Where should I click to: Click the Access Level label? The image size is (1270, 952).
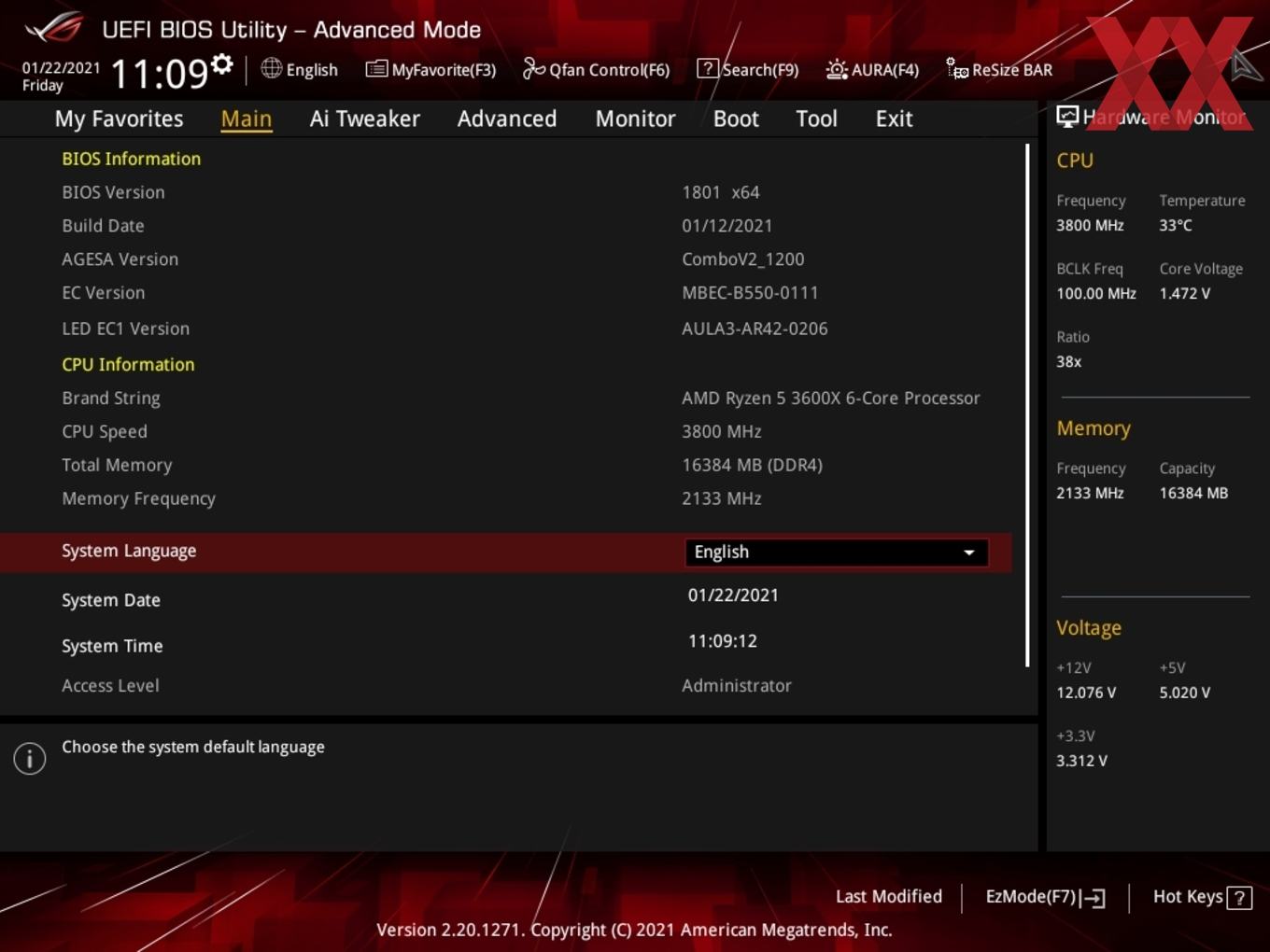(110, 685)
